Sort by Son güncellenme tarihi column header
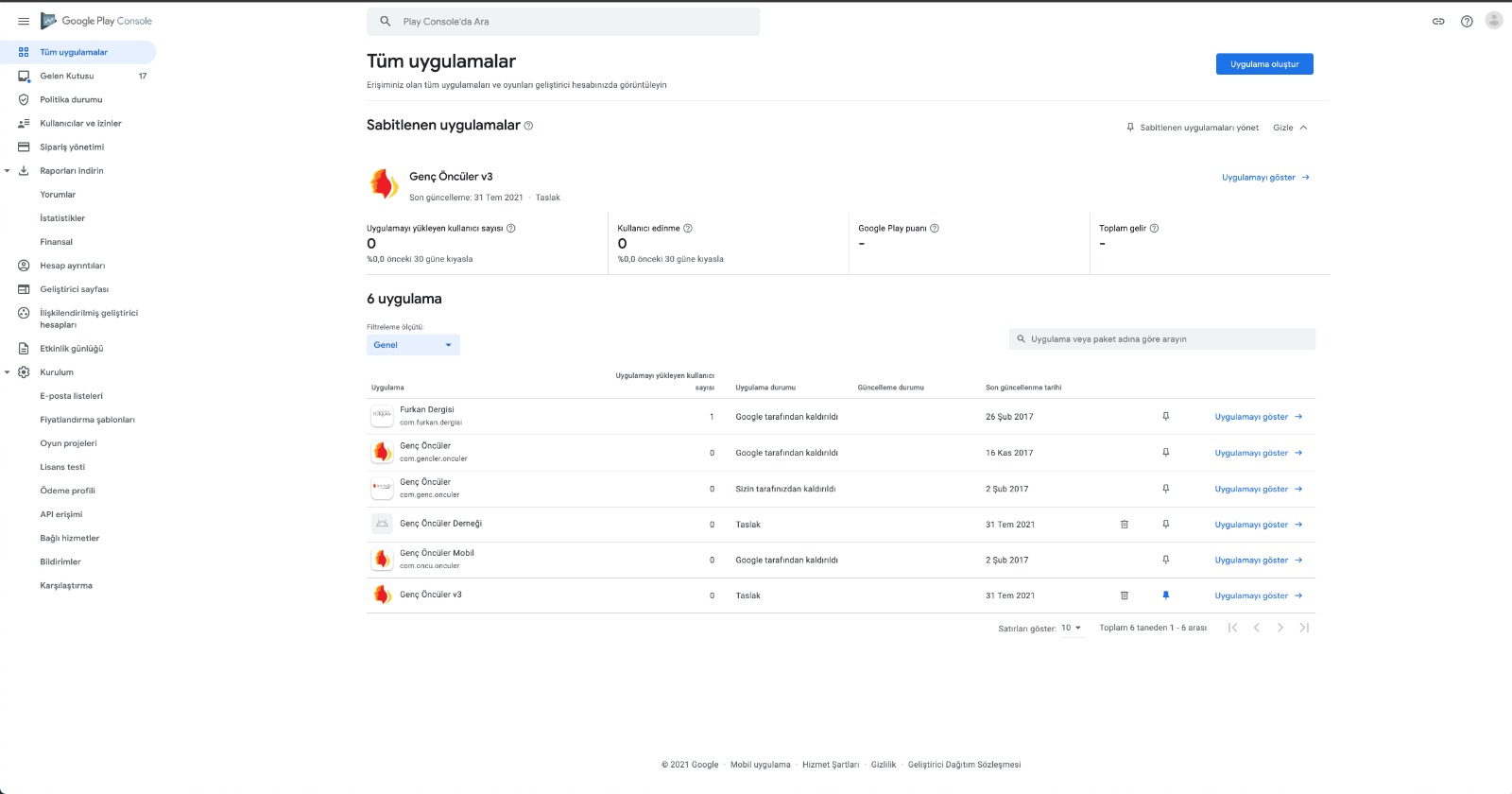Viewport: 1512px width, 794px height. (x=1023, y=388)
